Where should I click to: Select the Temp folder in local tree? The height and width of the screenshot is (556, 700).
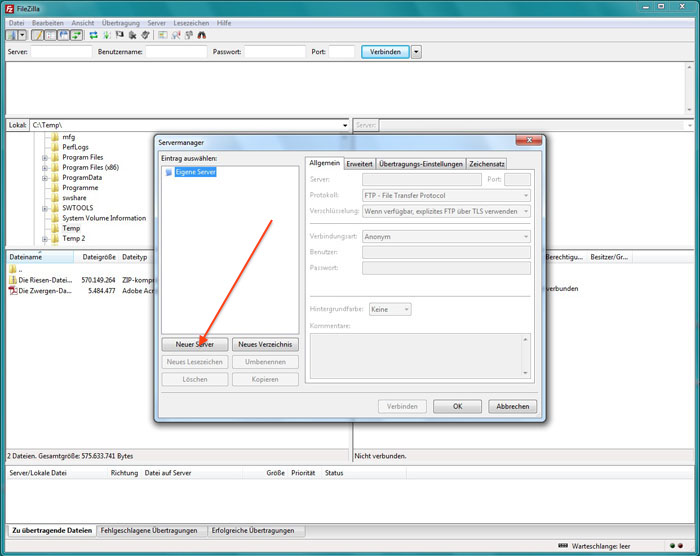point(71,228)
